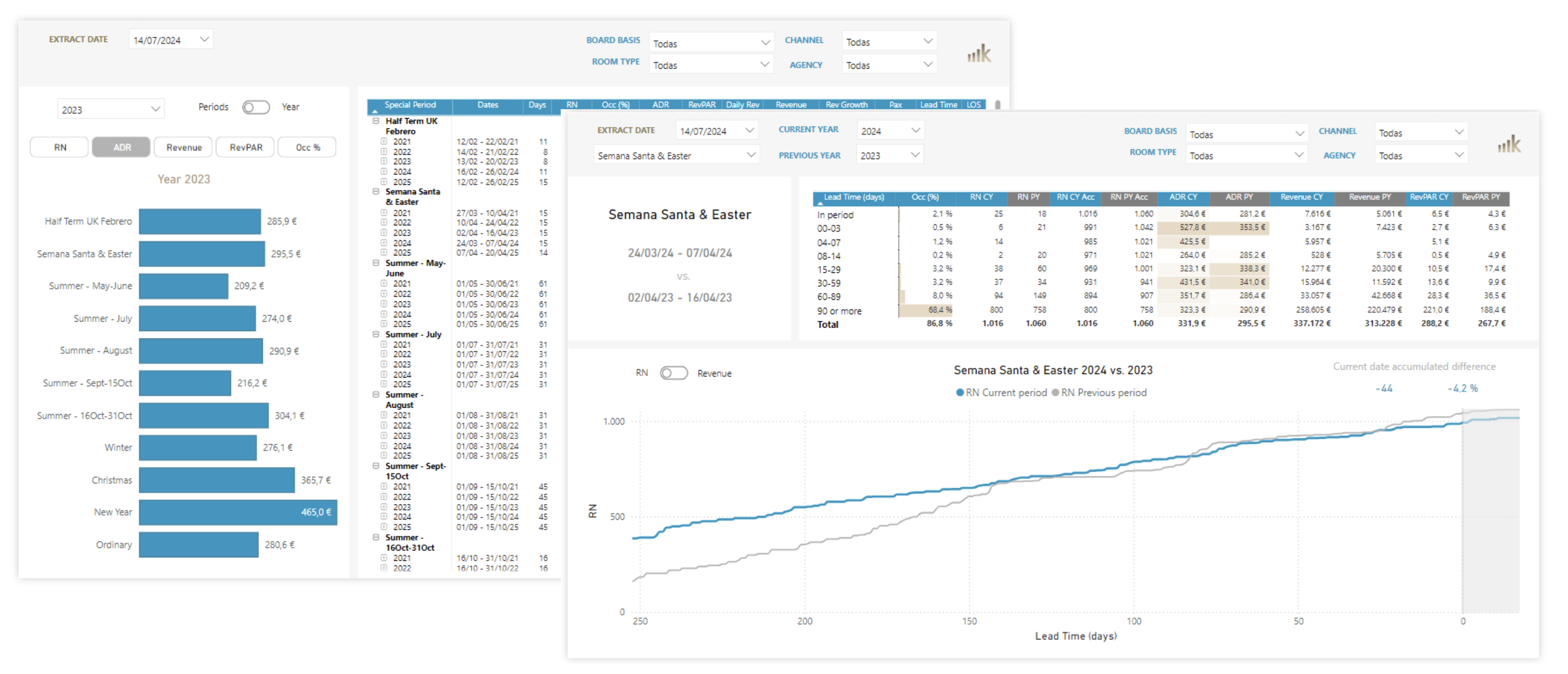Click the special periods table scrollbar
This screenshot has width=1568, height=674.
pyautogui.click(x=997, y=105)
